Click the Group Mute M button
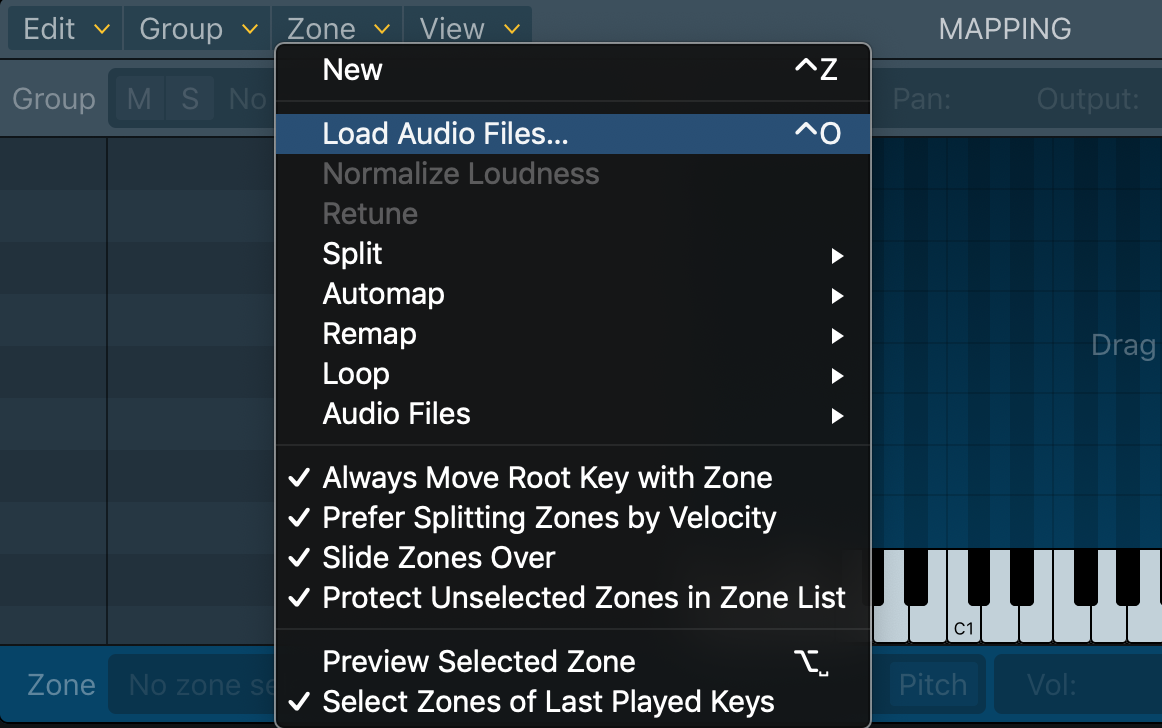The height and width of the screenshot is (728, 1162). coord(139,99)
